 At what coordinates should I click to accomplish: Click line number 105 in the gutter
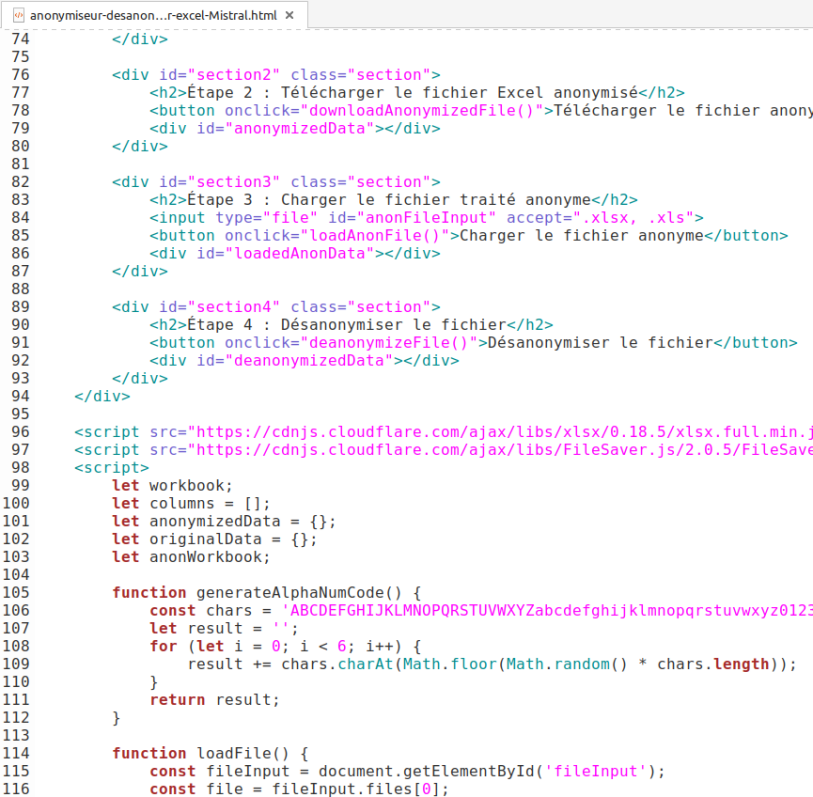point(20,592)
